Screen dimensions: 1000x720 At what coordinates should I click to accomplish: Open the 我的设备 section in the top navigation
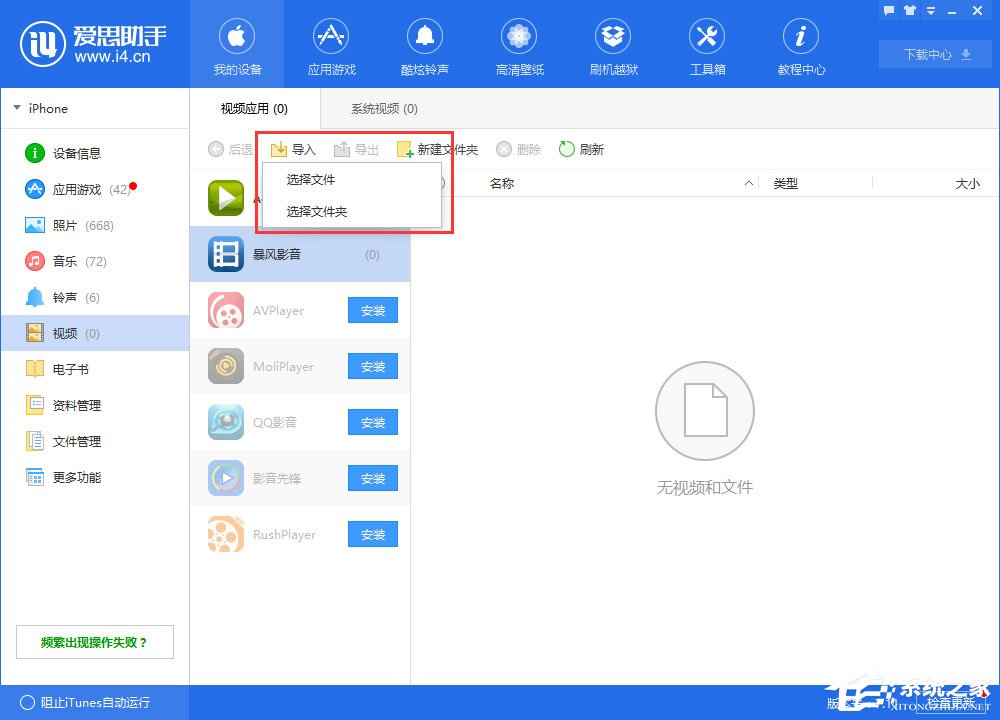point(236,45)
